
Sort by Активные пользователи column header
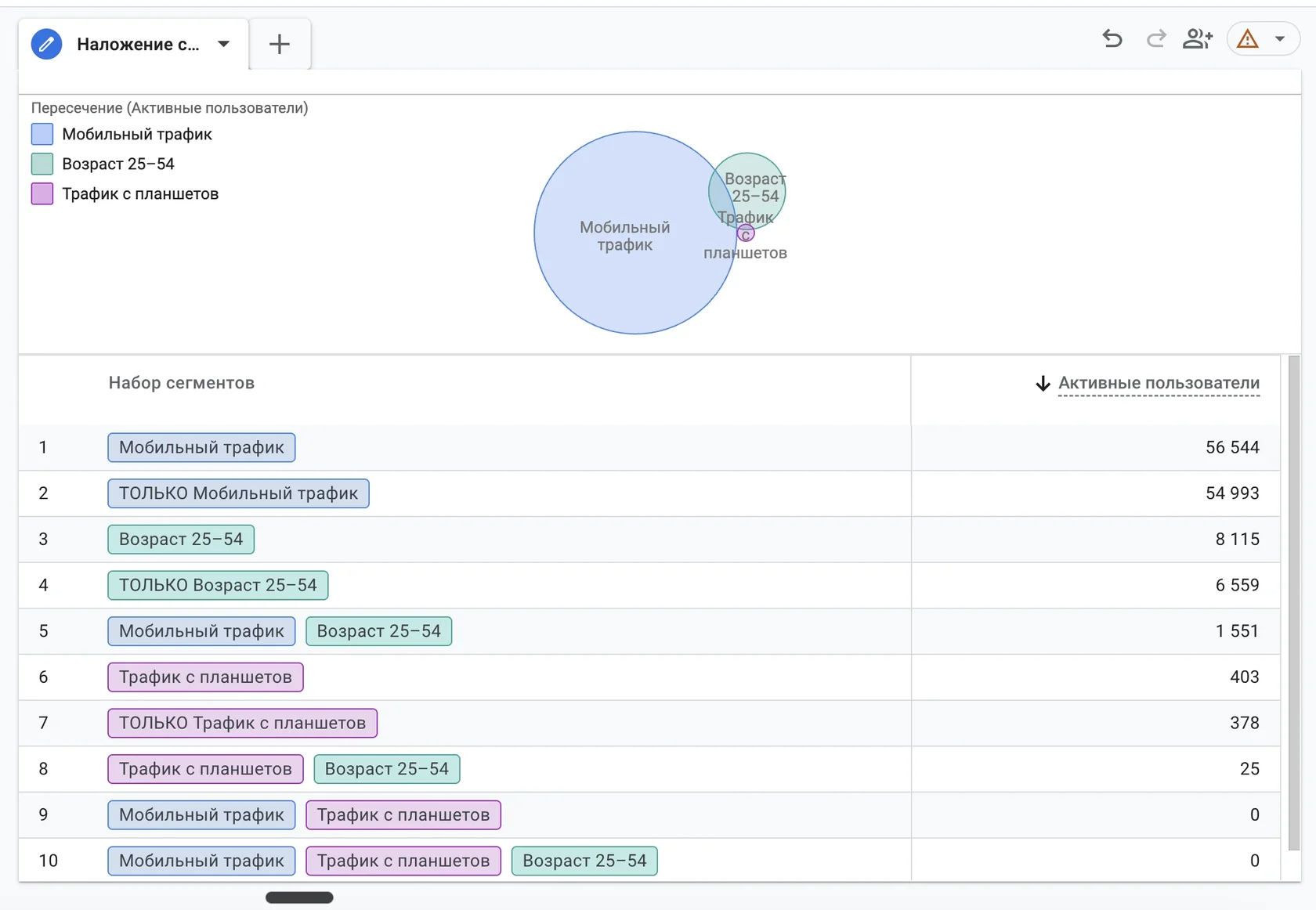click(1159, 383)
